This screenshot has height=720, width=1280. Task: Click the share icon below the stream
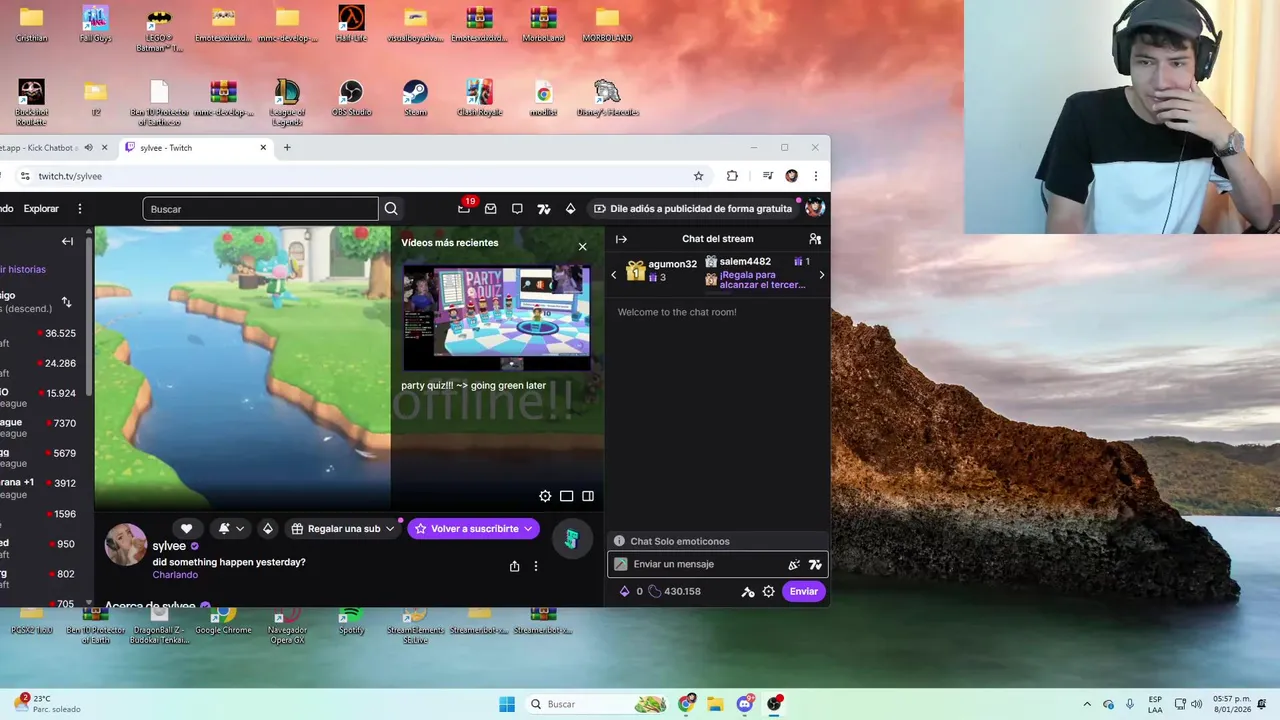[514, 566]
